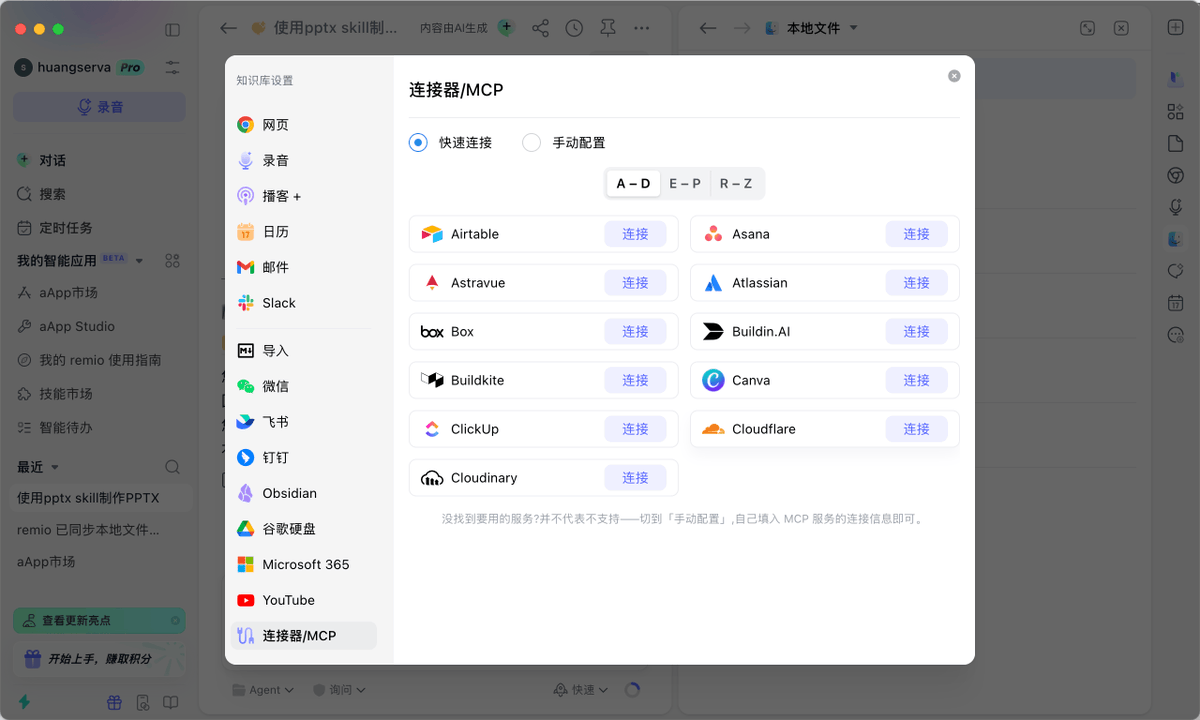This screenshot has width=1200, height=720.
Task: Open the apps grid icon beside 我的智能应用
Action: [x=172, y=261]
